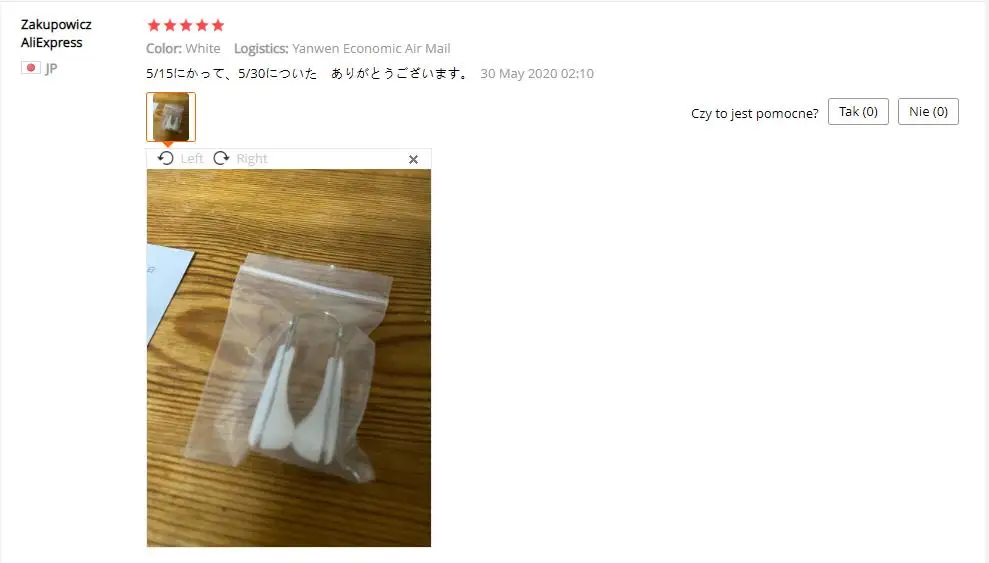Viewport: 989px width, 563px height.
Task: Click the fifth red rating star
Action: click(218, 25)
